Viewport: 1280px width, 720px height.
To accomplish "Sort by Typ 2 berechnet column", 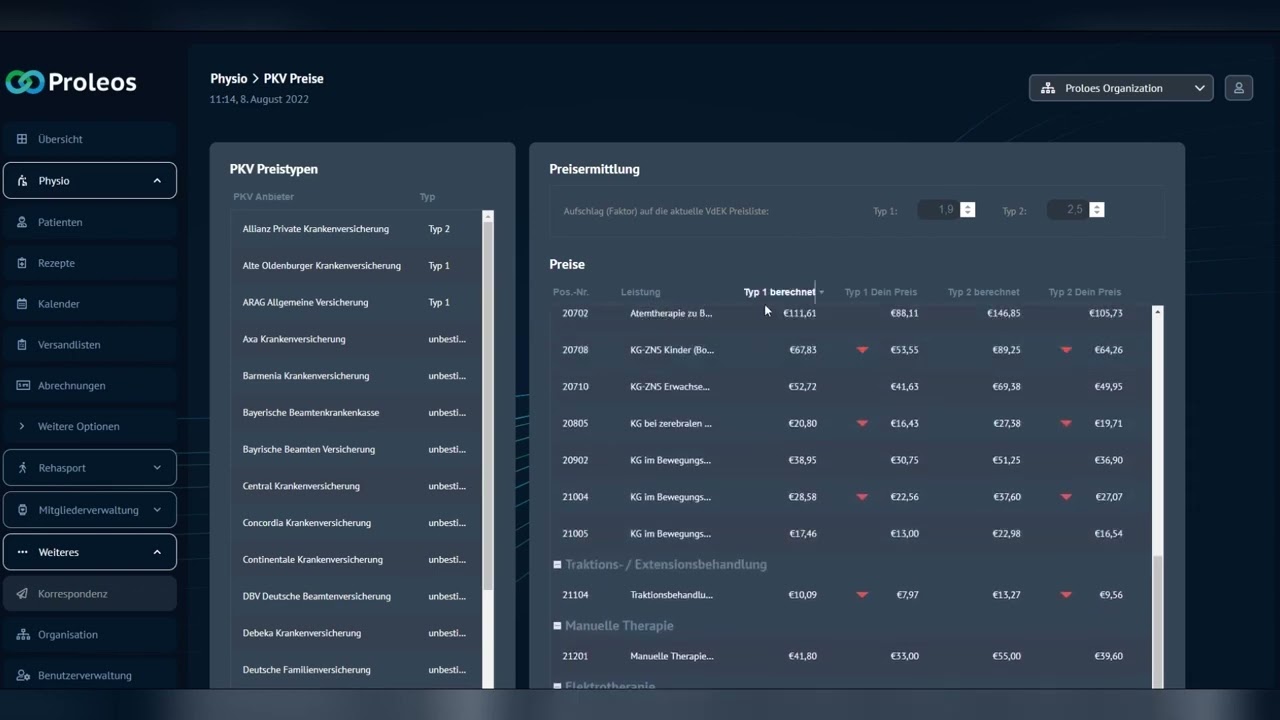I will 983,292.
